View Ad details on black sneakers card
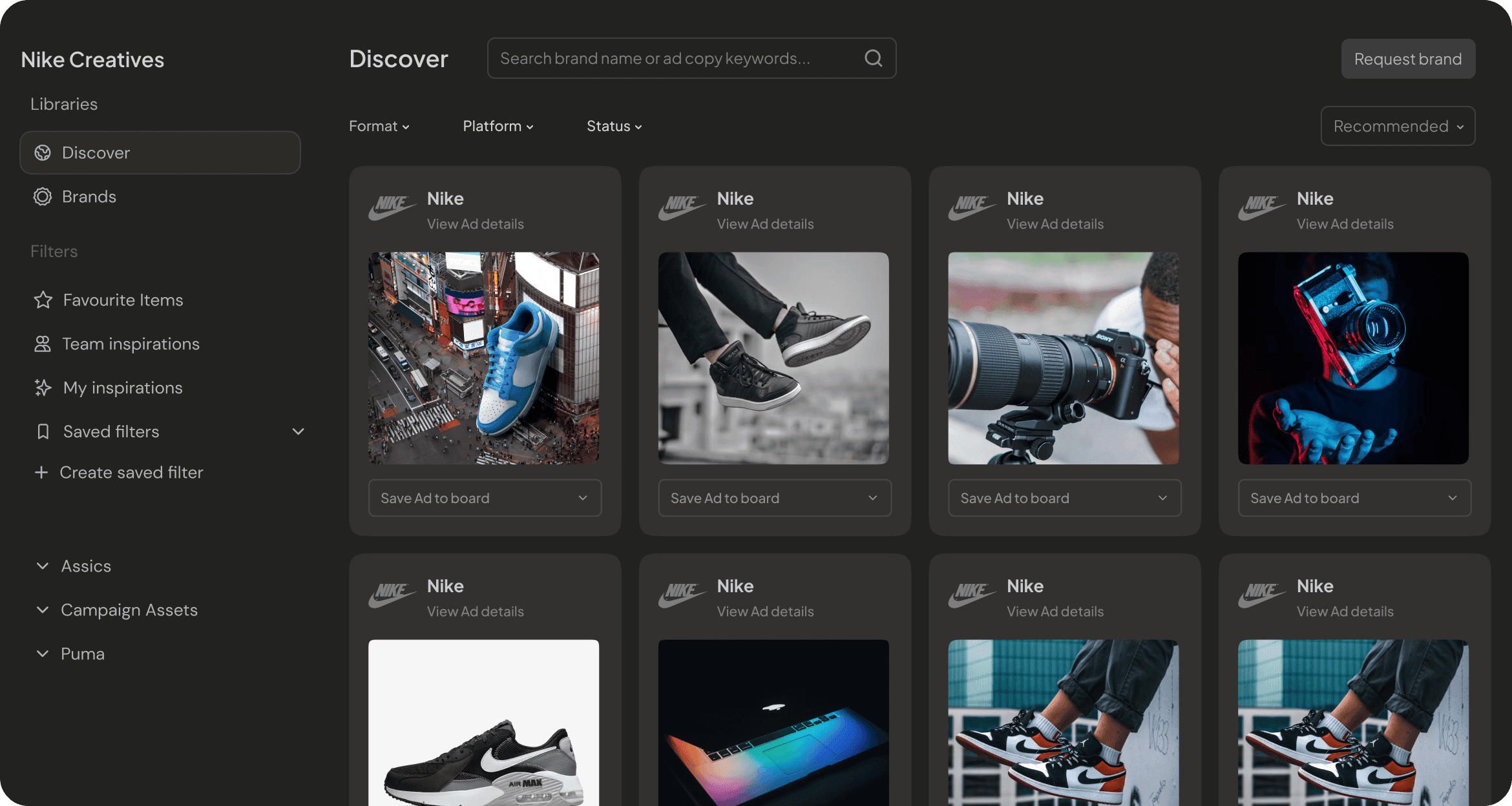This screenshot has width=1512, height=806. pos(765,224)
